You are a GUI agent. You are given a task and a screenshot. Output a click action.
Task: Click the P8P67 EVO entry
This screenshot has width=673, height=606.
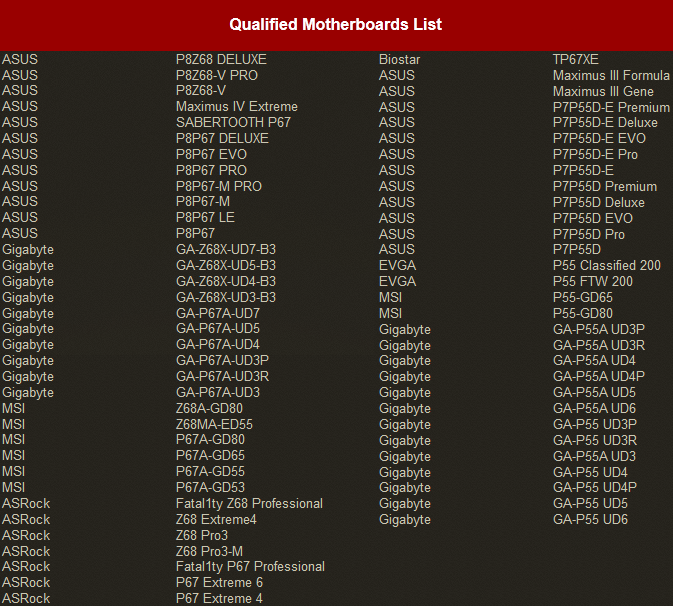pos(211,154)
